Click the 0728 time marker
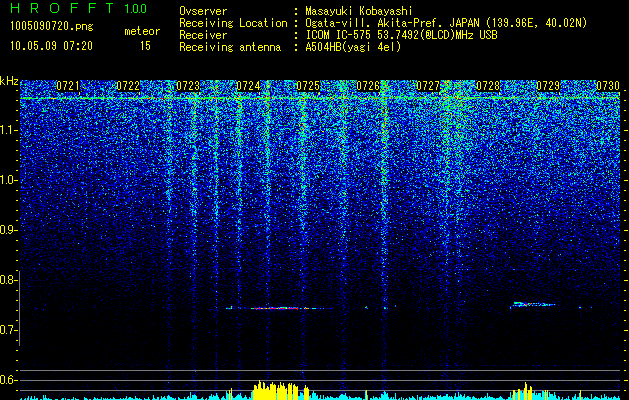 coord(488,86)
